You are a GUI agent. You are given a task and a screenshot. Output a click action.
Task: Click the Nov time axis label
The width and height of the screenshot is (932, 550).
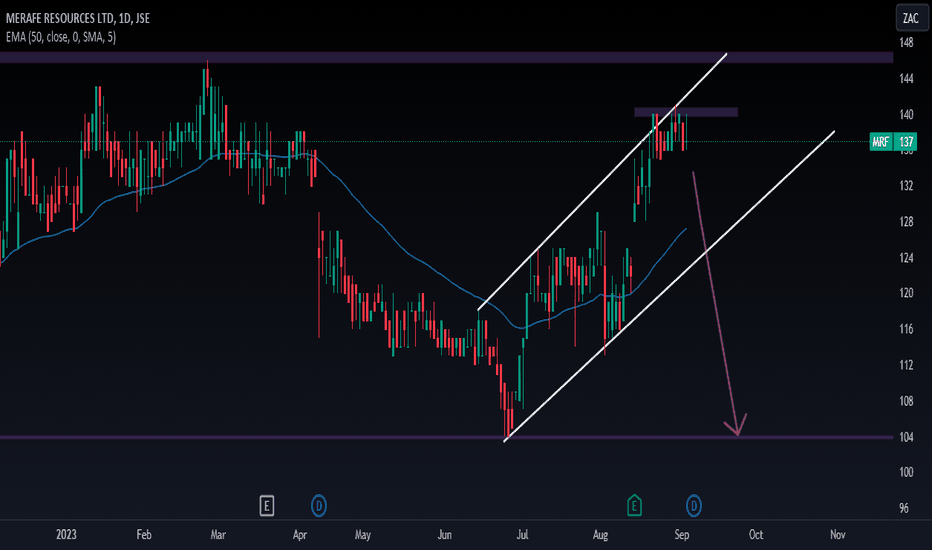(x=837, y=534)
